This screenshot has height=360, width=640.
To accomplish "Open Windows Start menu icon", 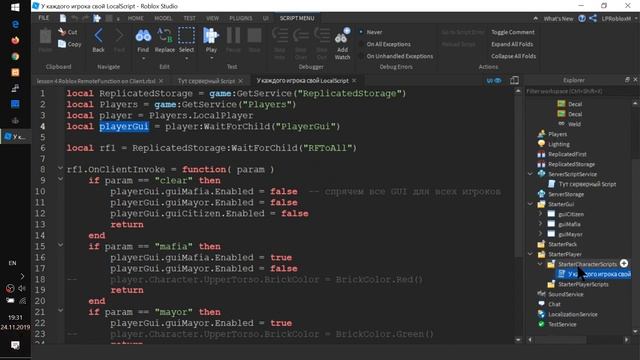I will [x=15, y=7].
